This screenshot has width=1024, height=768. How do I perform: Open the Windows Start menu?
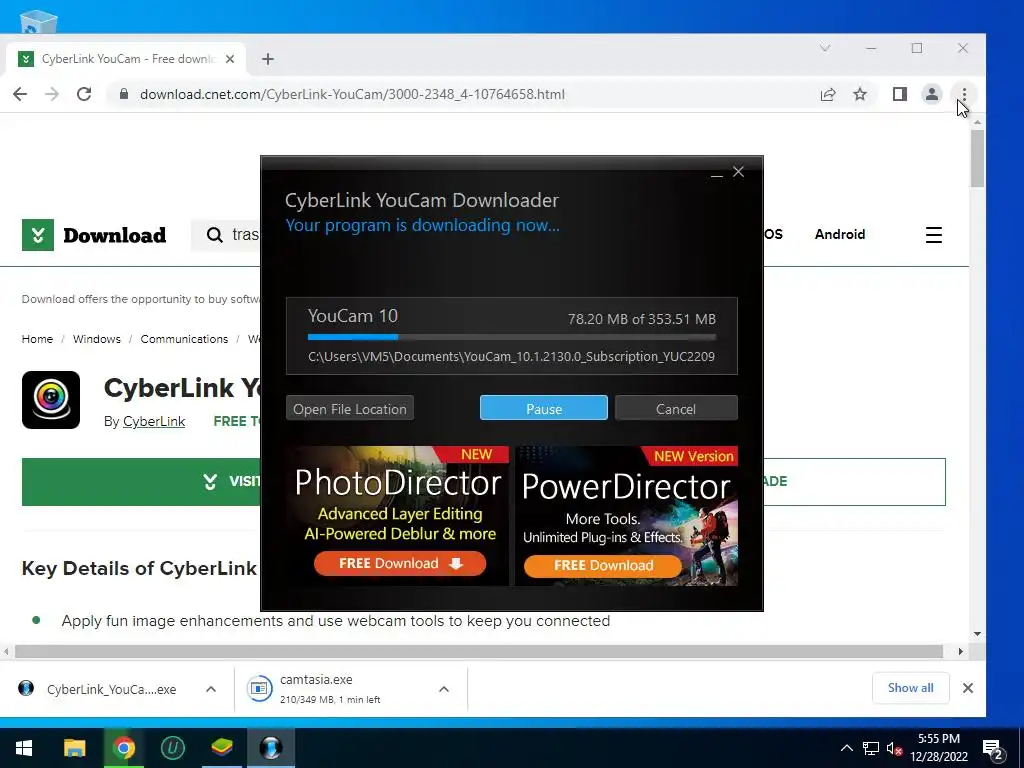point(24,748)
